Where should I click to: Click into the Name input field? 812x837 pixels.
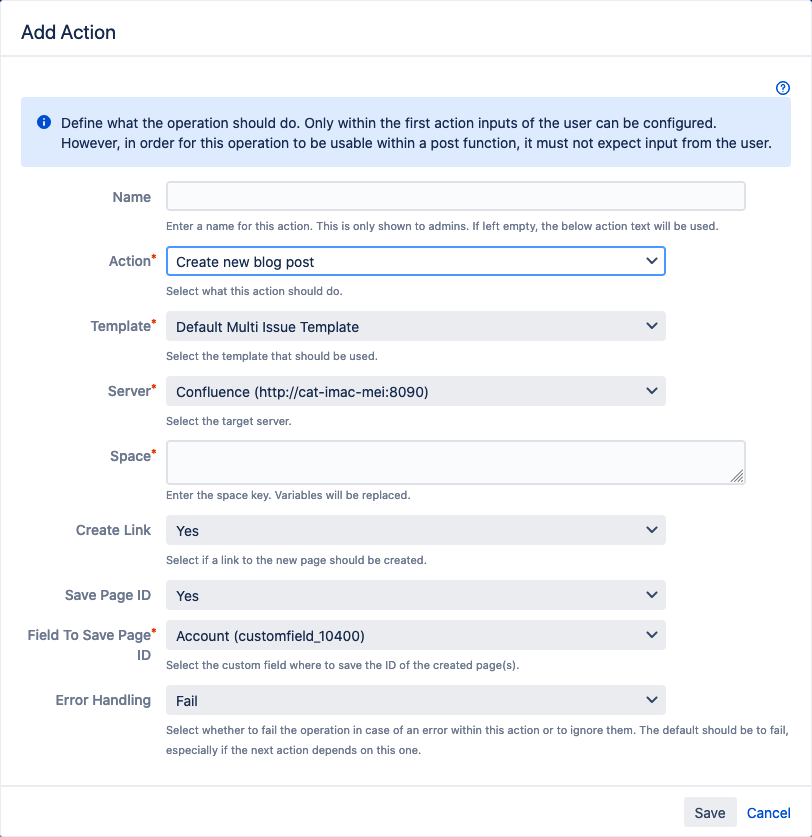click(455, 196)
